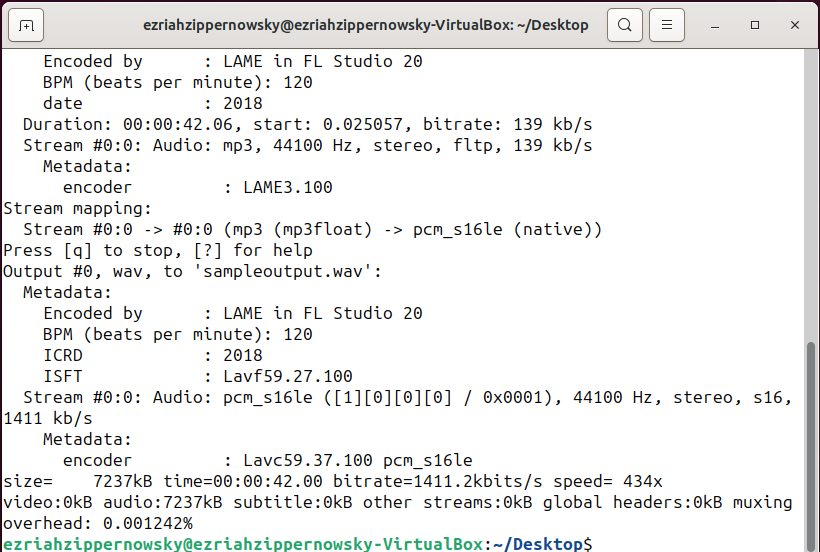Click the 'bitrate=1411.2kbits/s' text
The width and height of the screenshot is (820, 552).
[x=438, y=481]
